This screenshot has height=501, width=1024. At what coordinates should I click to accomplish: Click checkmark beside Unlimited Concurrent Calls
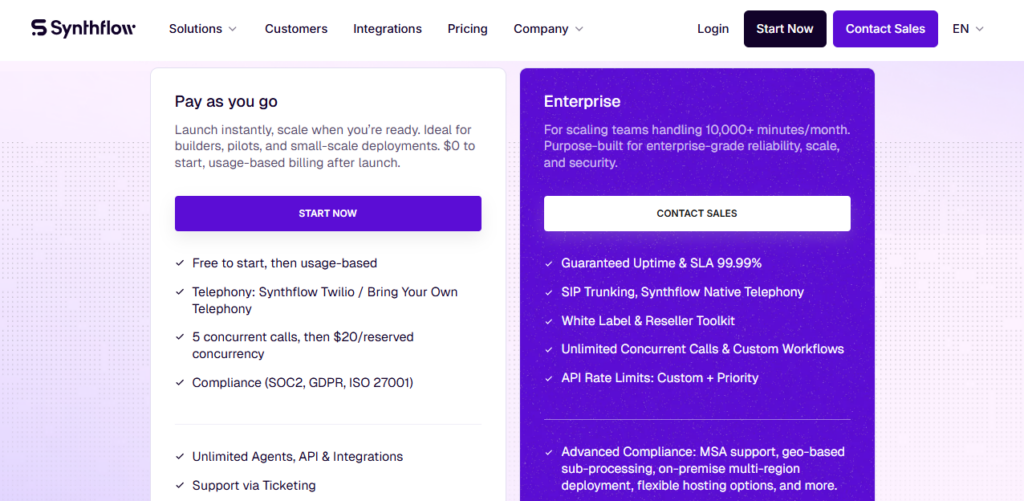549,349
